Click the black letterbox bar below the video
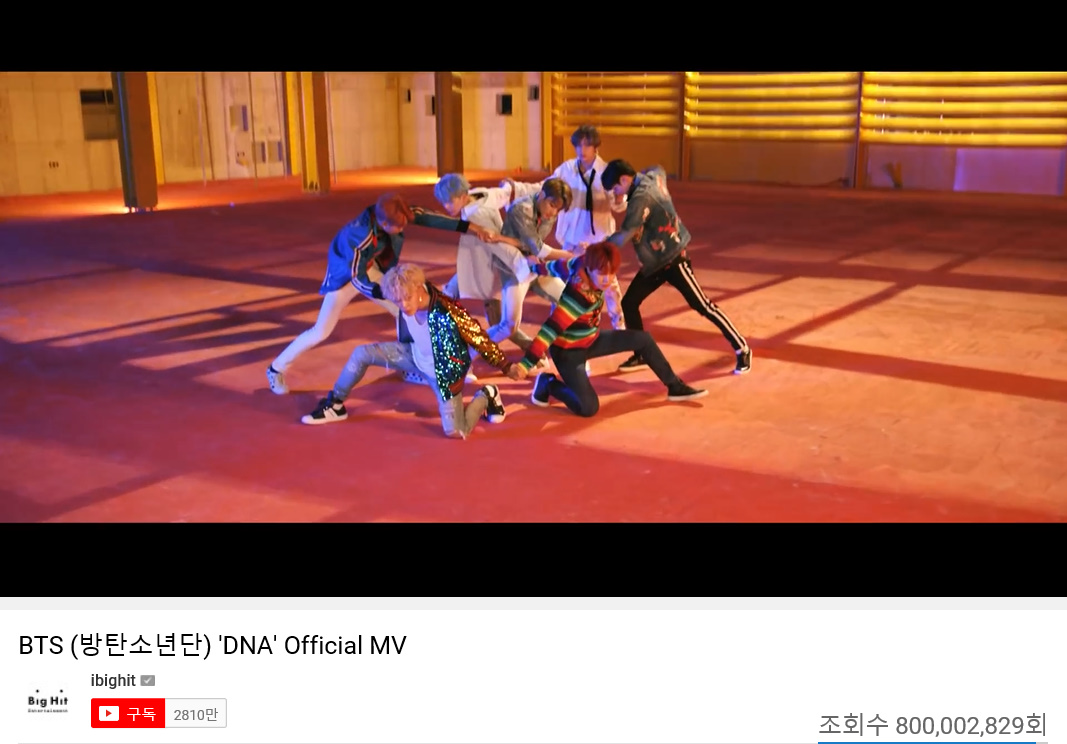Screen dimensions: 1067x744 [x=534, y=560]
